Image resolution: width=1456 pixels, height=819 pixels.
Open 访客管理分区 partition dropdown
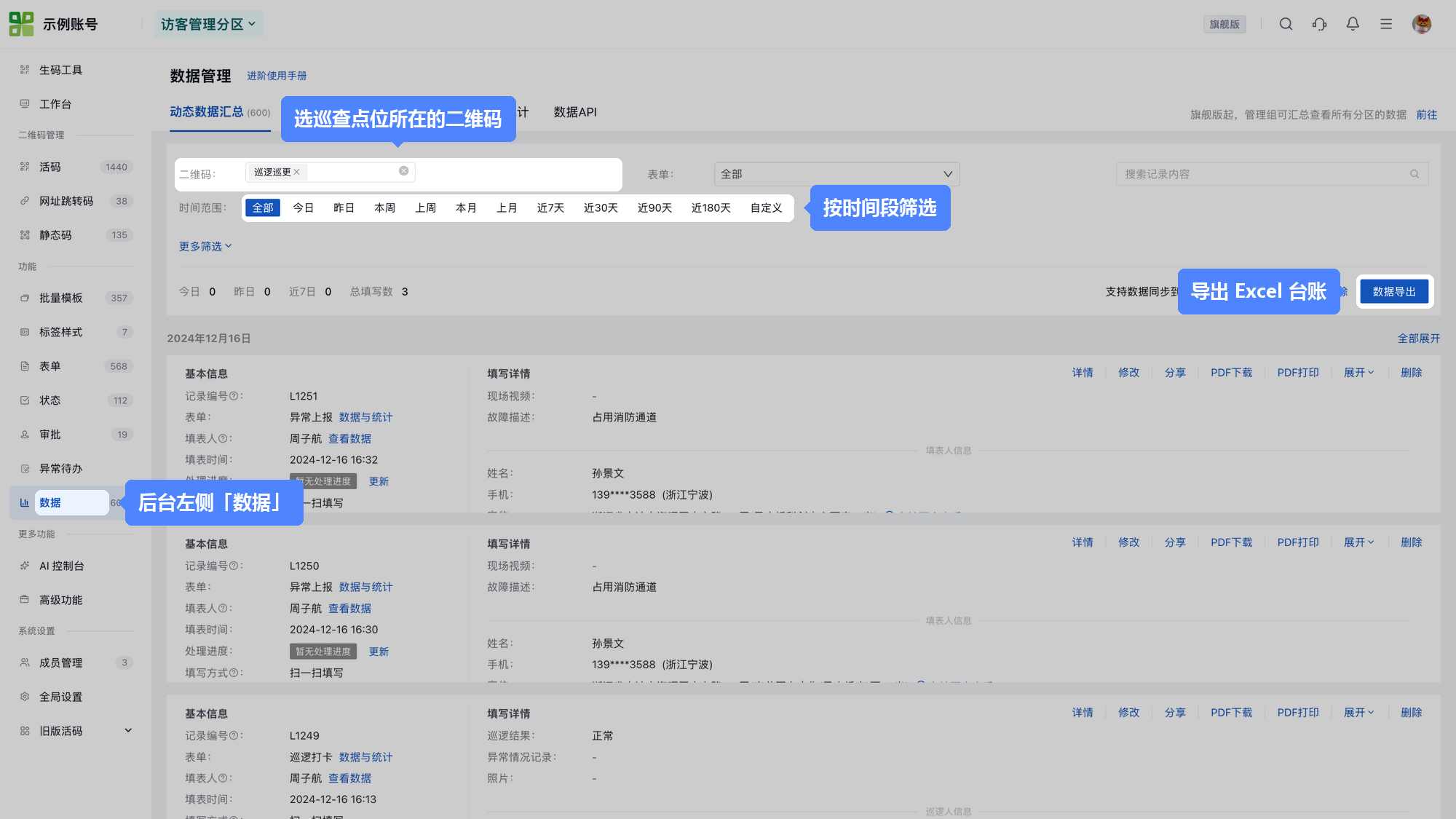[x=208, y=24]
